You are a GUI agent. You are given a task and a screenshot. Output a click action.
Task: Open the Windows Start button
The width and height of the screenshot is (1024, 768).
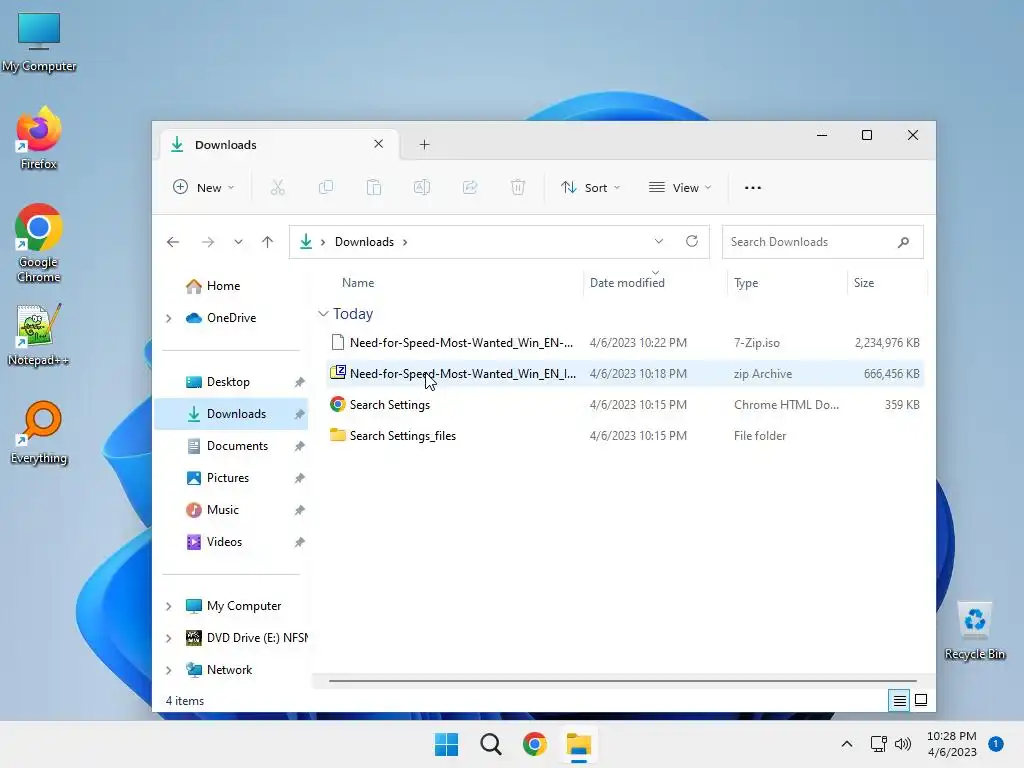tap(447, 744)
